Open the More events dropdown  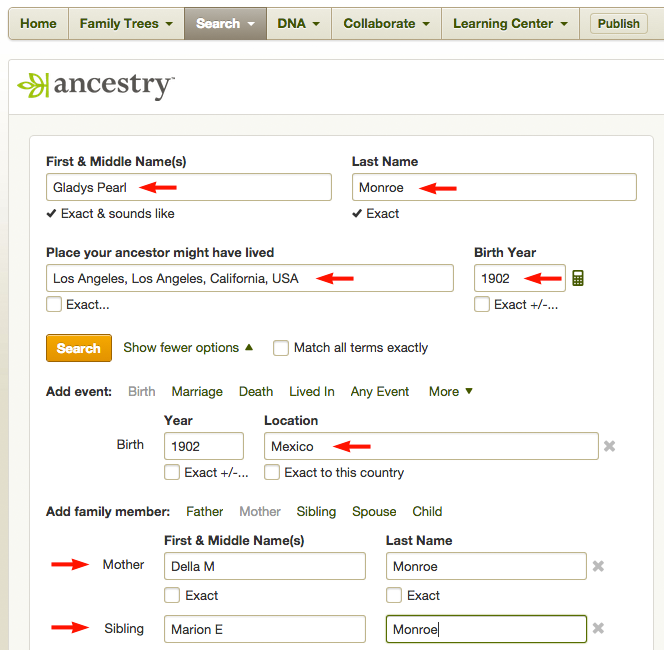click(x=451, y=392)
